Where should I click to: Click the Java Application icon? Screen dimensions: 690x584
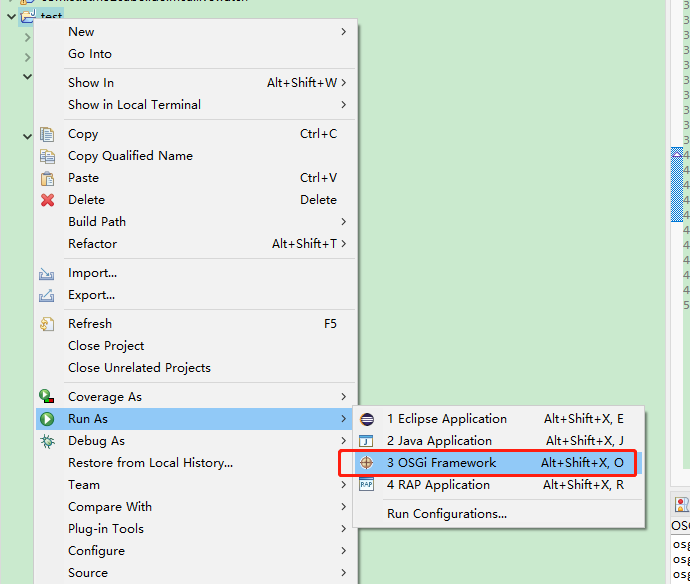(x=366, y=441)
